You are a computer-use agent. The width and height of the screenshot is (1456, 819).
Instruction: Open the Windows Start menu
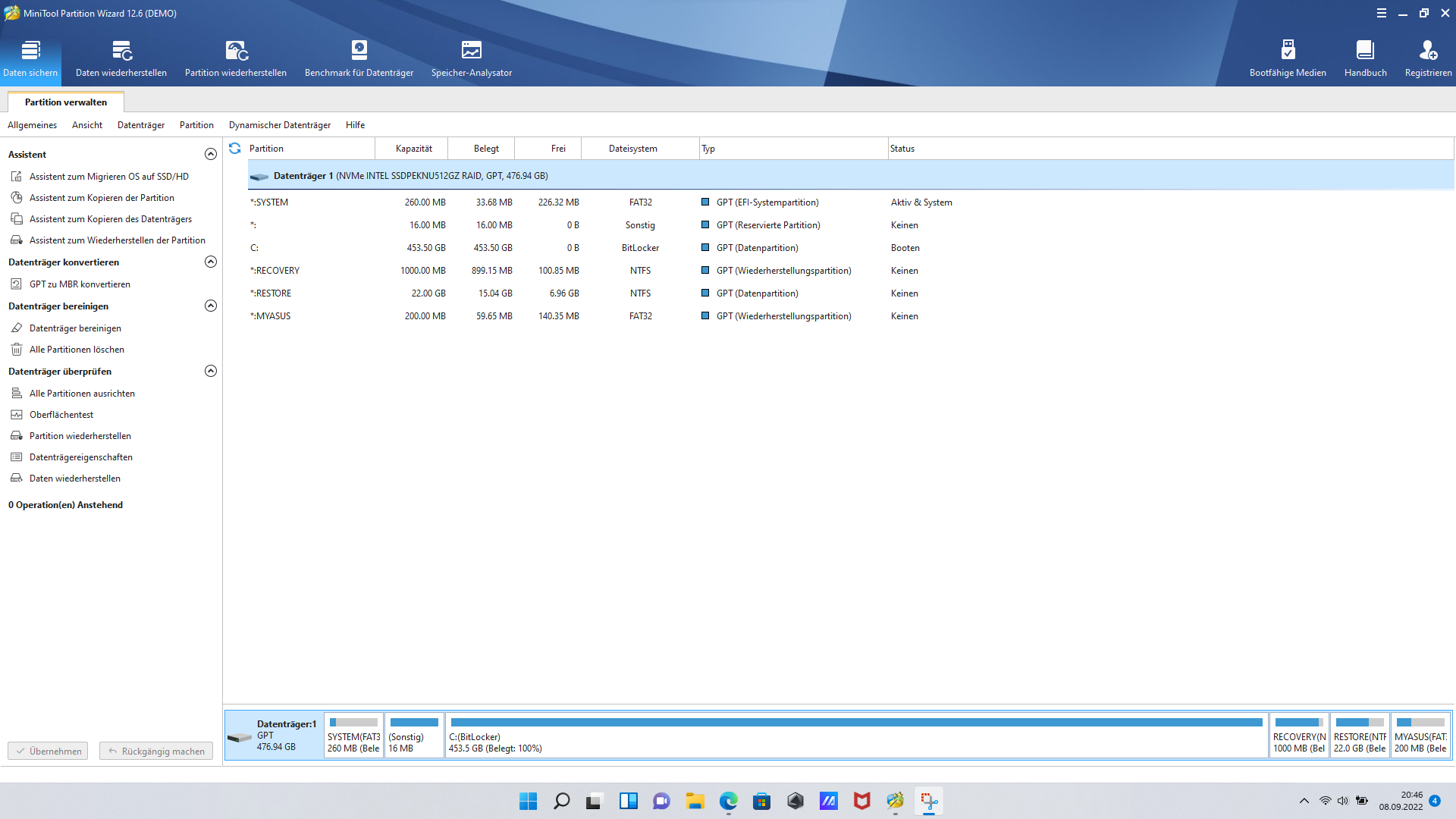point(528,801)
